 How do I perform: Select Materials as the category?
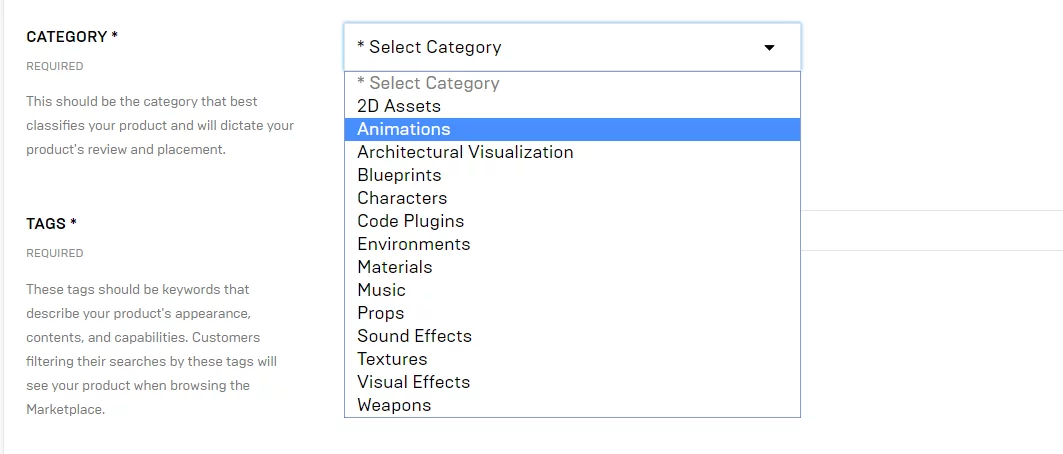coord(395,267)
